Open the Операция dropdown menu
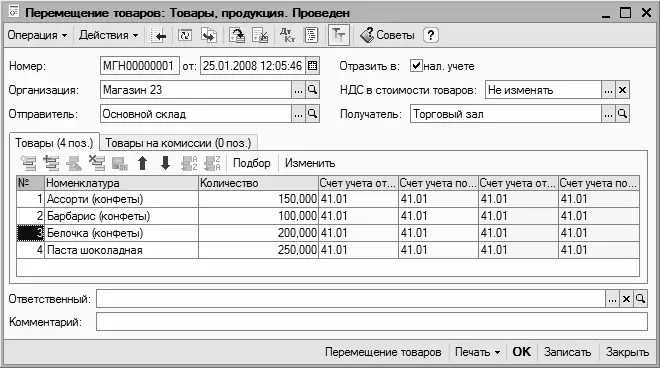The height and width of the screenshot is (368, 660). pyautogui.click(x=37, y=35)
